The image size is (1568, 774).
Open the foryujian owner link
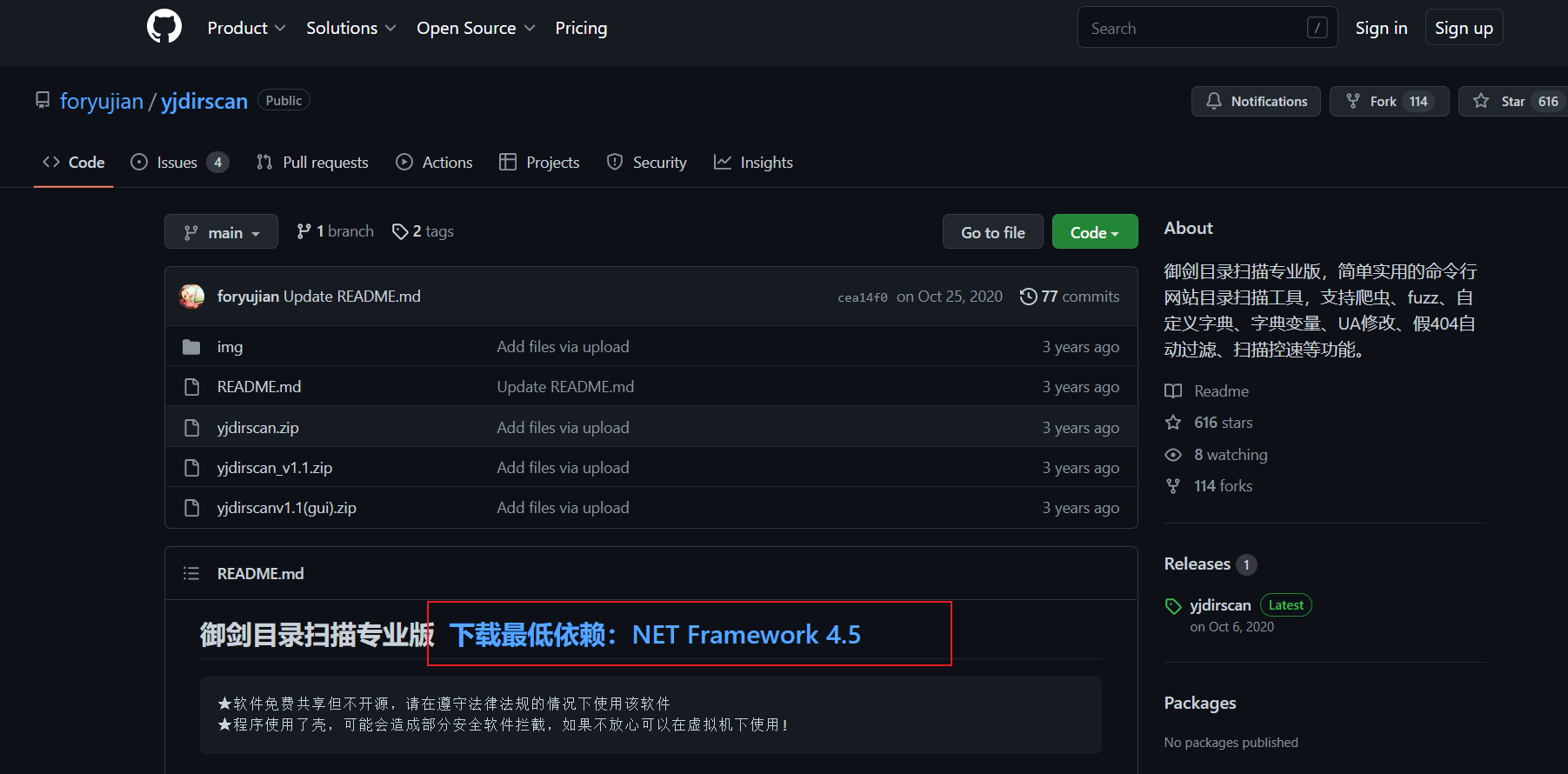click(102, 101)
